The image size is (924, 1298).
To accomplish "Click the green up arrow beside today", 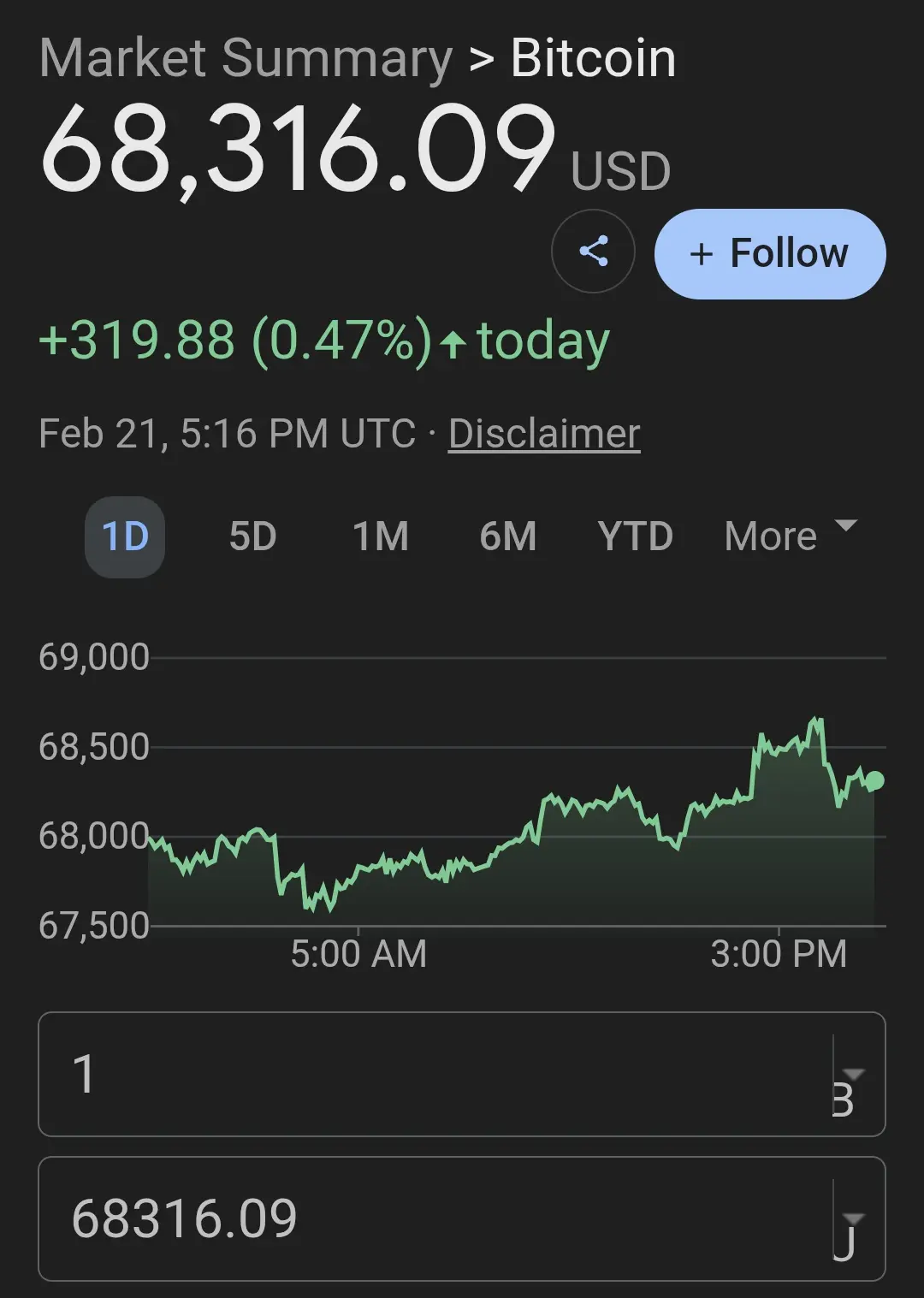I will (x=453, y=344).
